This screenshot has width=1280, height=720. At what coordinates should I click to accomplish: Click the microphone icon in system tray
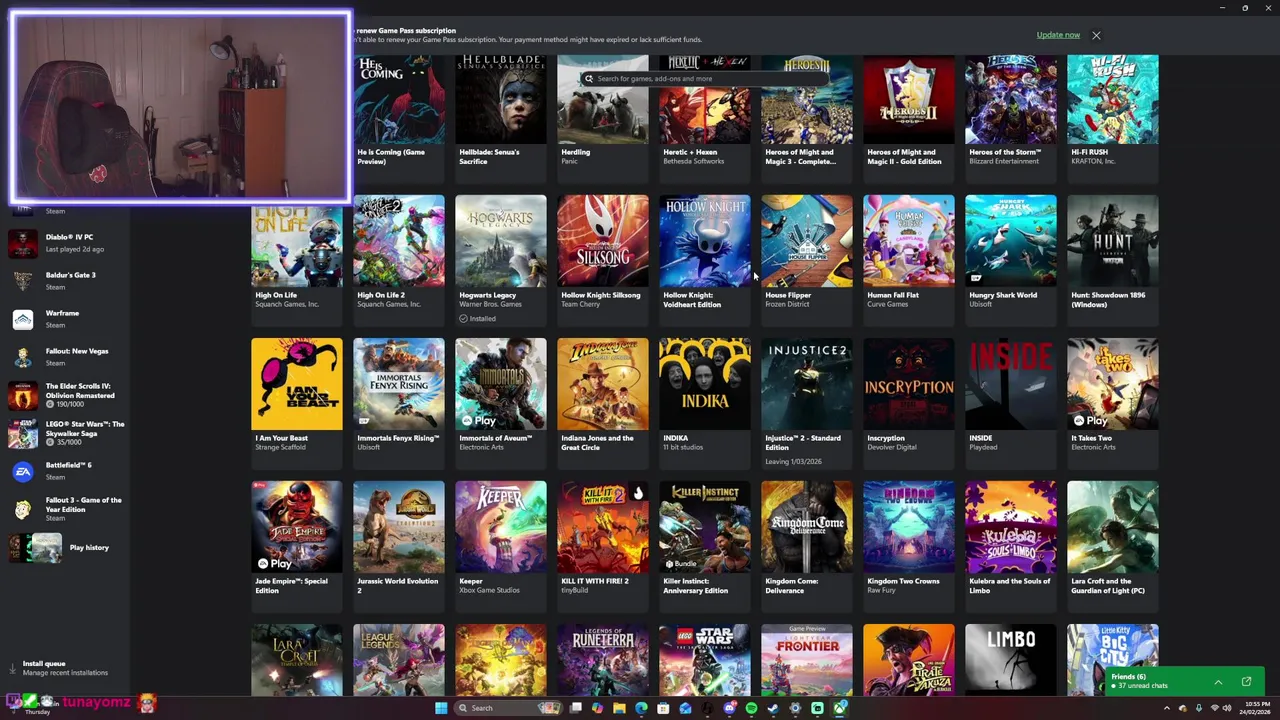click(x=1199, y=708)
